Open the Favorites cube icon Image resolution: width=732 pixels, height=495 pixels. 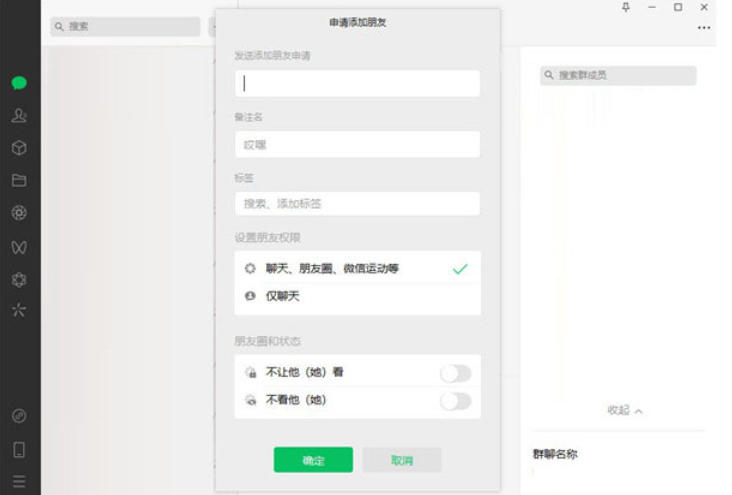click(x=19, y=148)
